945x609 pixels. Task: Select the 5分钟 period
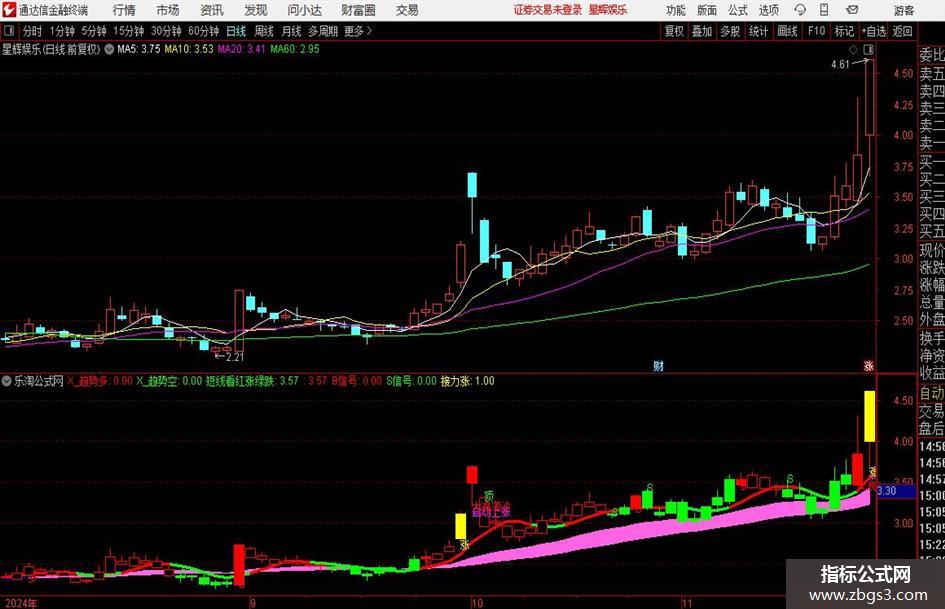[x=94, y=31]
